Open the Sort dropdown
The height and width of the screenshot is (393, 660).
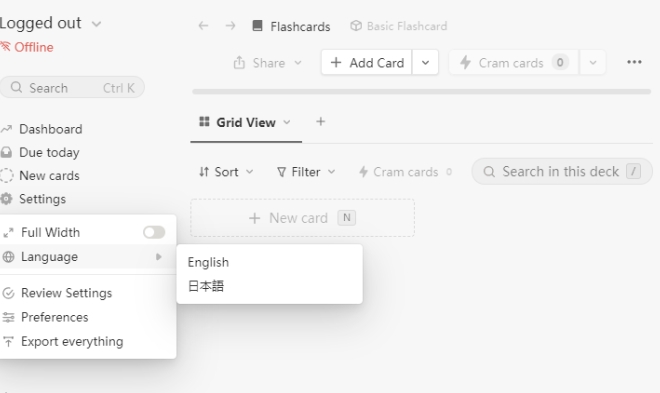coord(226,172)
